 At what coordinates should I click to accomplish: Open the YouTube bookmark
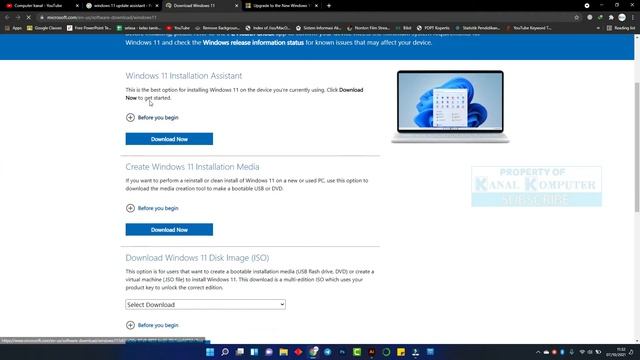tap(178, 28)
